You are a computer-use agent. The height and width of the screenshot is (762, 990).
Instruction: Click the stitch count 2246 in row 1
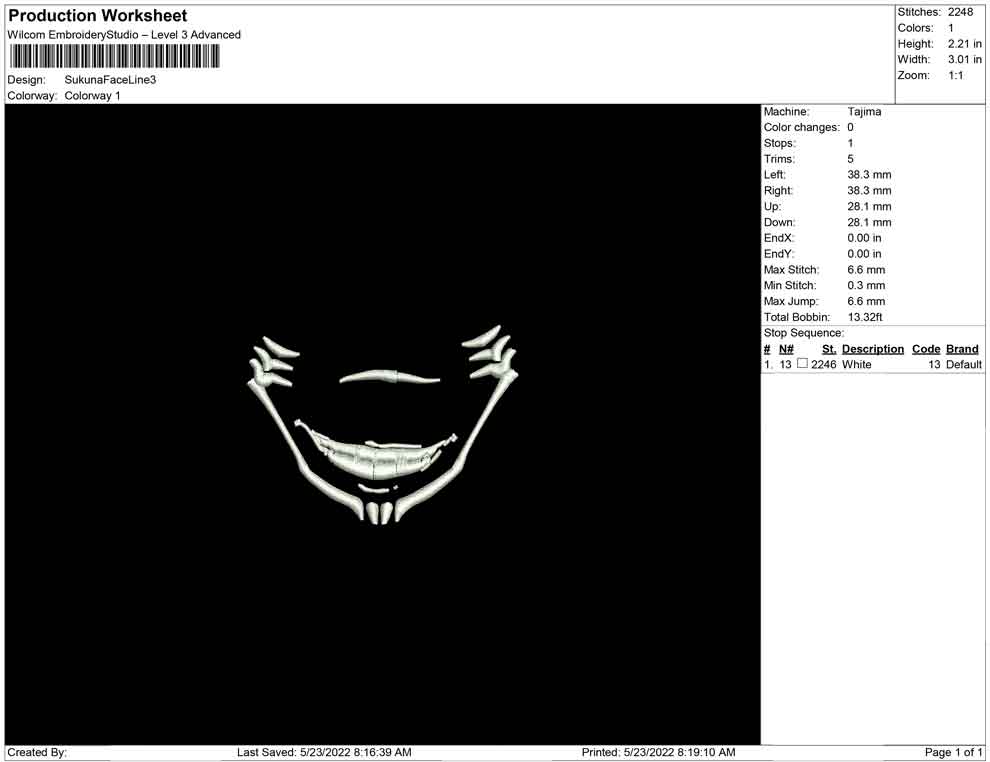(x=823, y=364)
